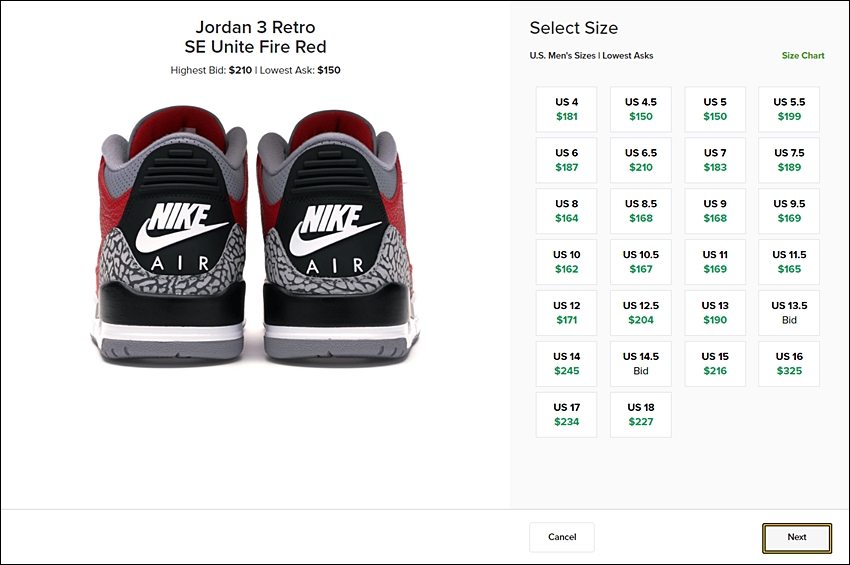Screen dimensions: 850x565
Task: Click the Highest Bid $210 text
Action: (211, 70)
